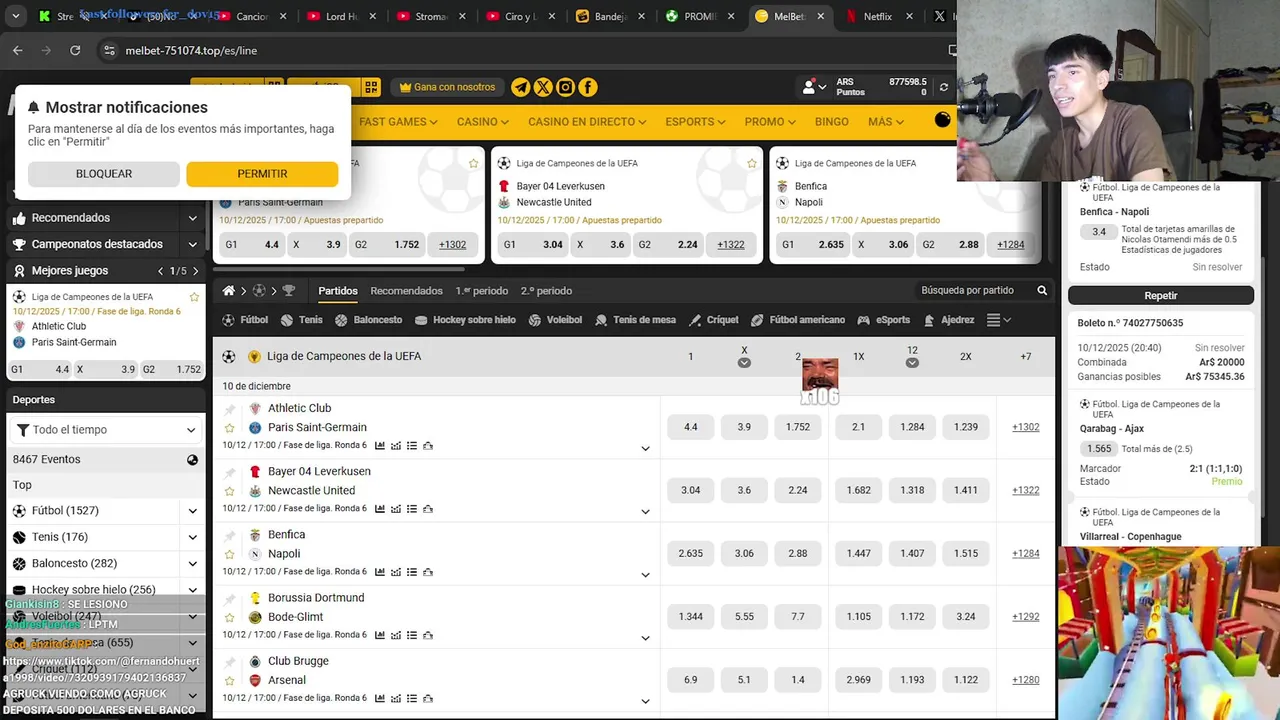Image resolution: width=1280 pixels, height=720 pixels.
Task: Select the Baloncesto sport filter
Action: (368, 320)
